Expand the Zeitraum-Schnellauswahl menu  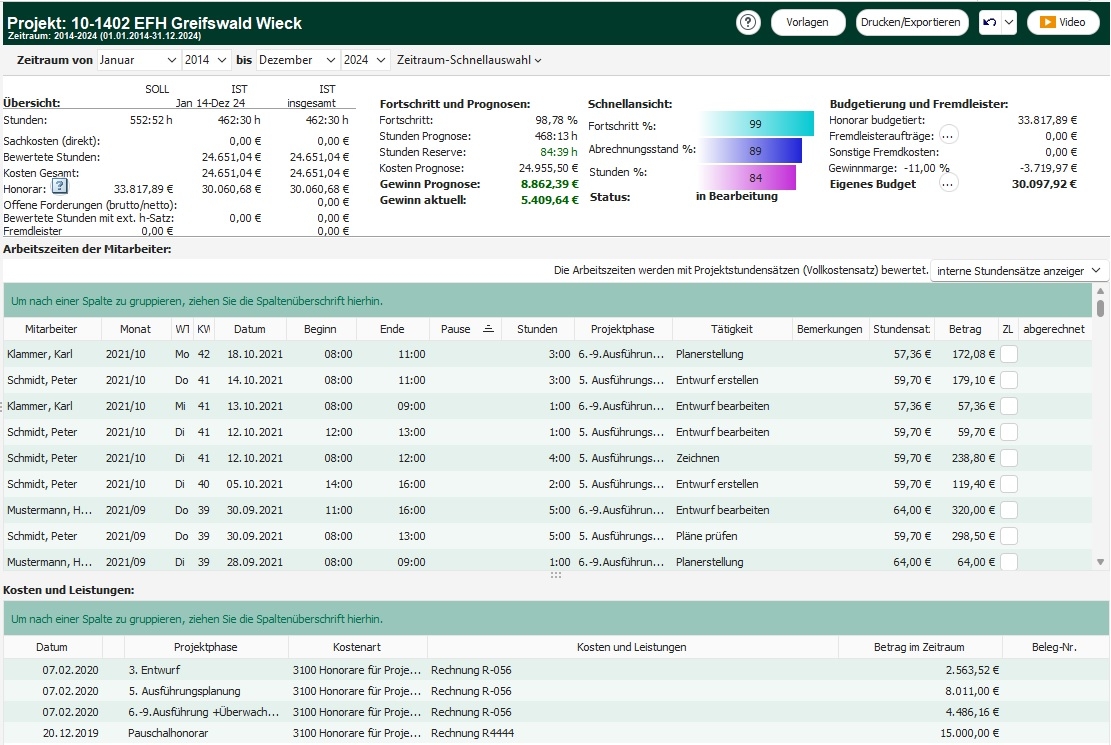tap(469, 60)
